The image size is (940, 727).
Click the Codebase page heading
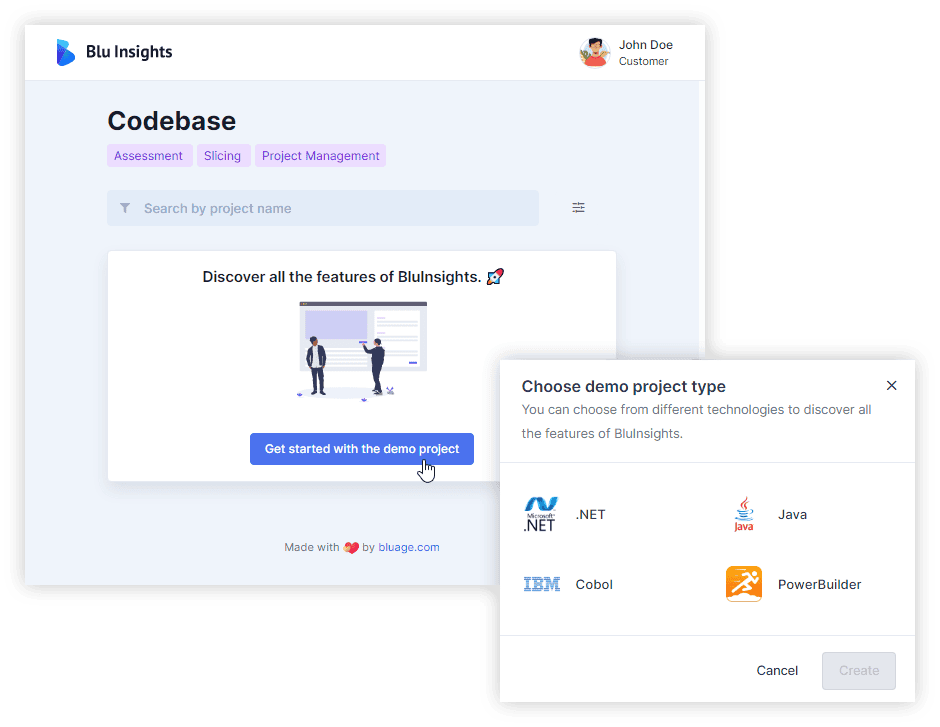click(x=171, y=121)
